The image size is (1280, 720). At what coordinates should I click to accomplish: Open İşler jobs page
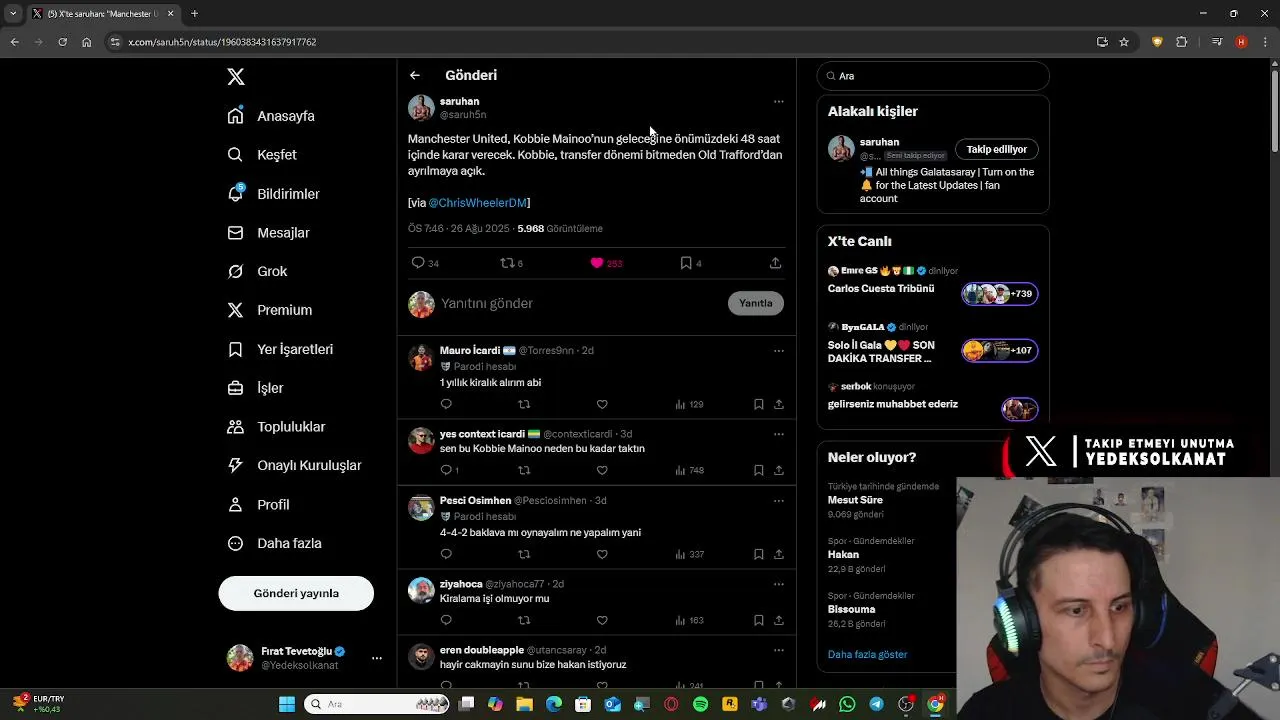pos(255,388)
